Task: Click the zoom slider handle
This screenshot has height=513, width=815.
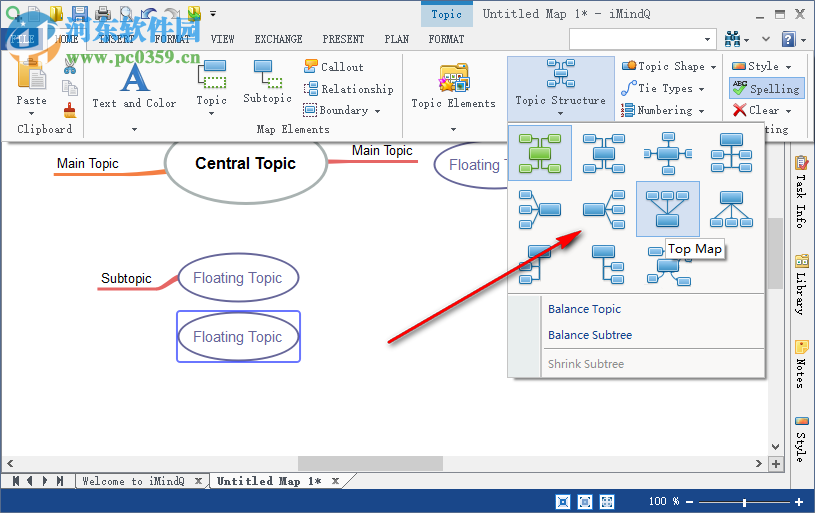Action: pos(744,502)
